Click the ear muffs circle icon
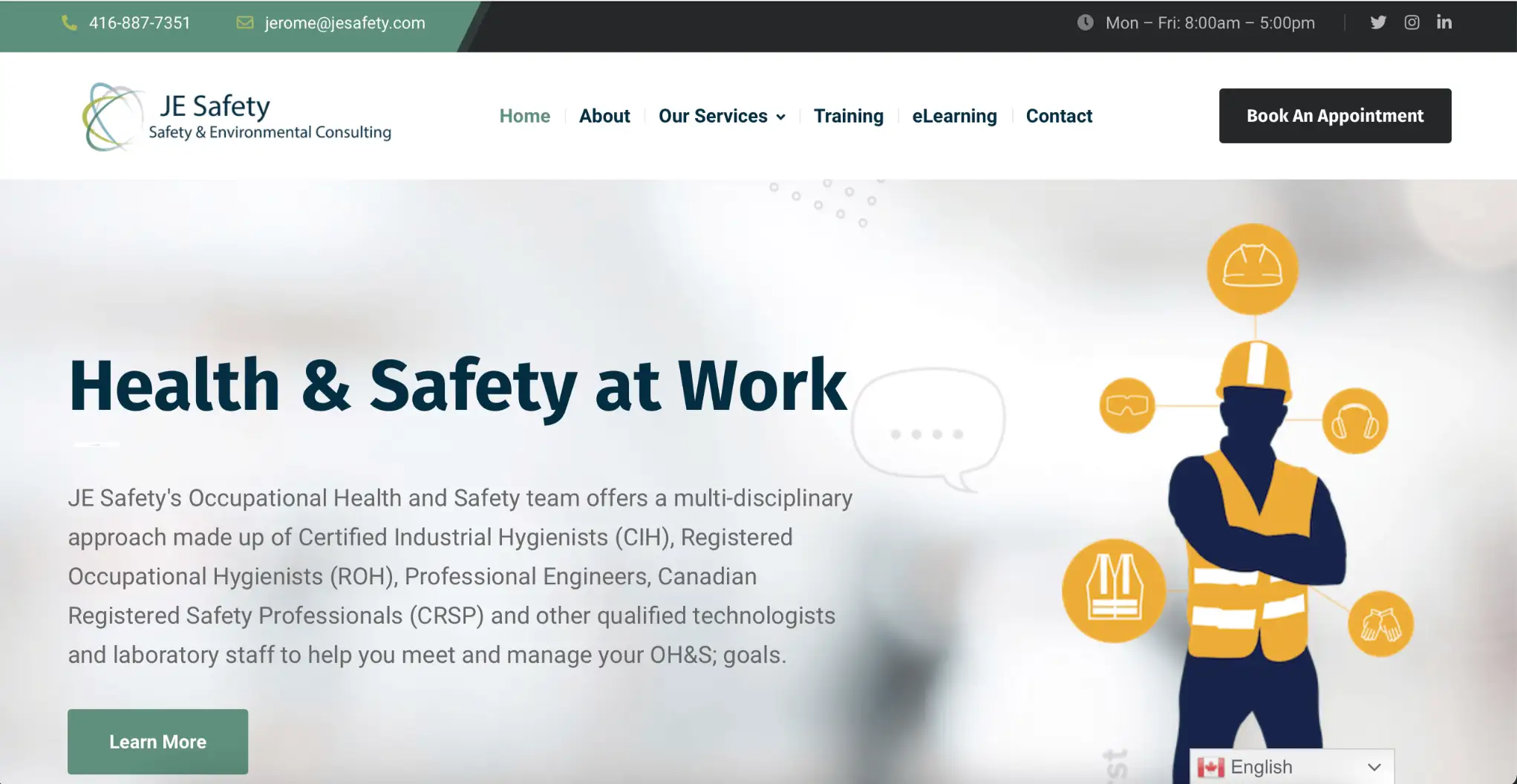The image size is (1517, 784). point(1354,422)
